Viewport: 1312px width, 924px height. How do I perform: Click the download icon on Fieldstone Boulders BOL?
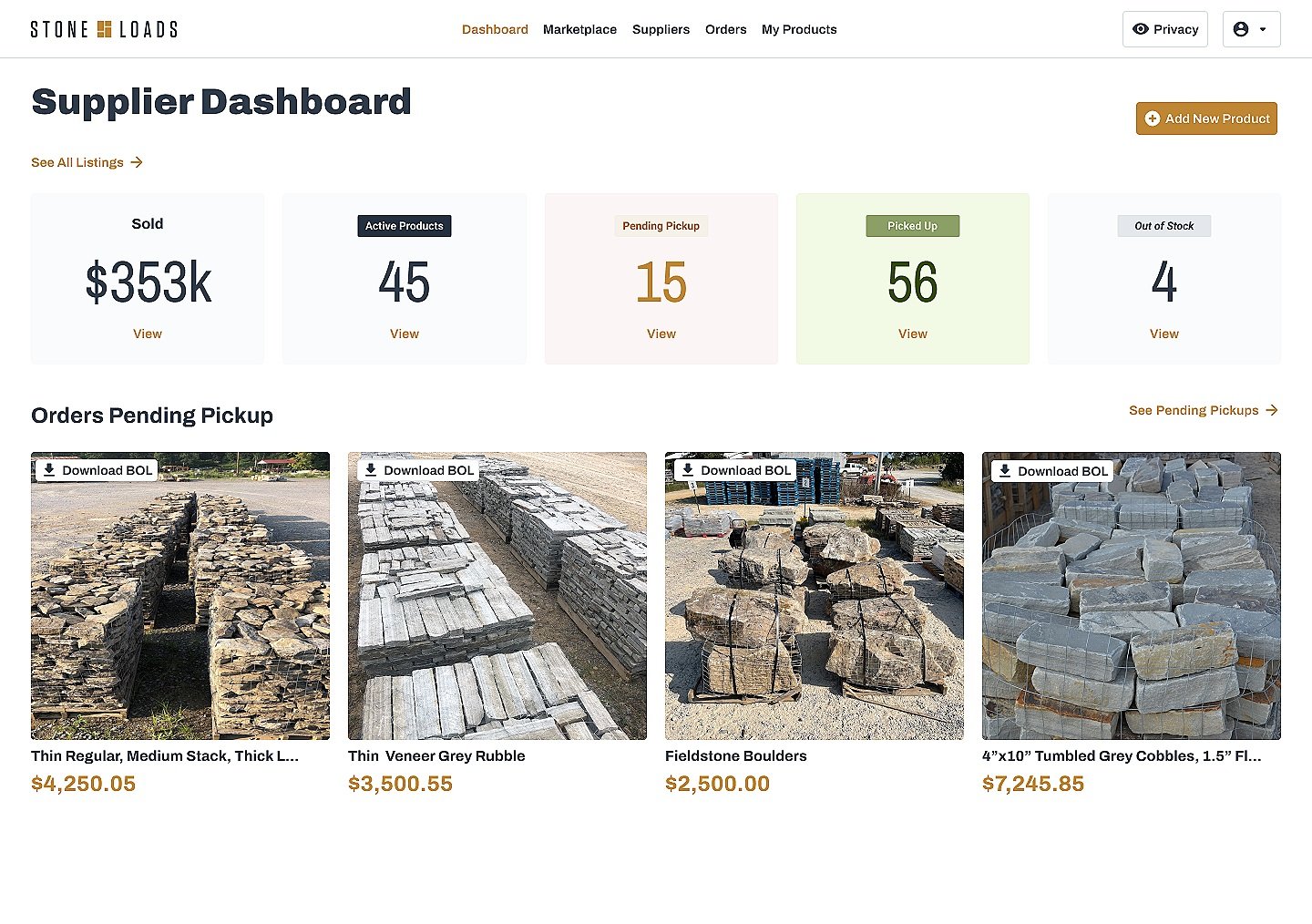point(689,469)
